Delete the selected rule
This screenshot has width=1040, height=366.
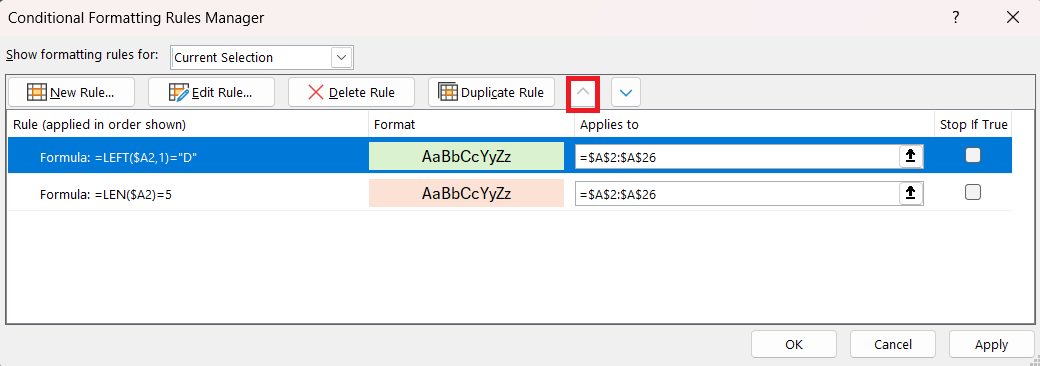point(351,92)
